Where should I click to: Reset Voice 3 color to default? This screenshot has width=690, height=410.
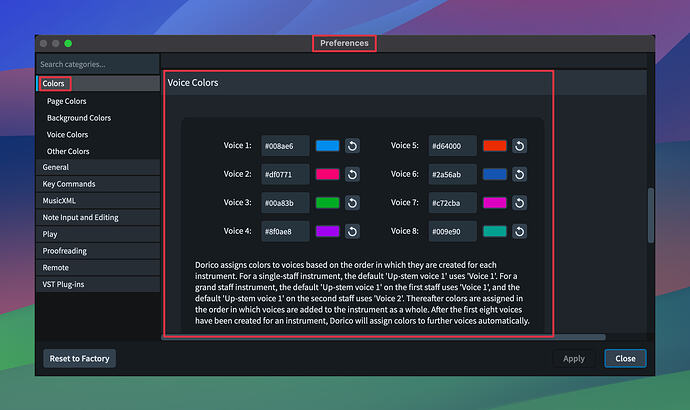click(352, 203)
